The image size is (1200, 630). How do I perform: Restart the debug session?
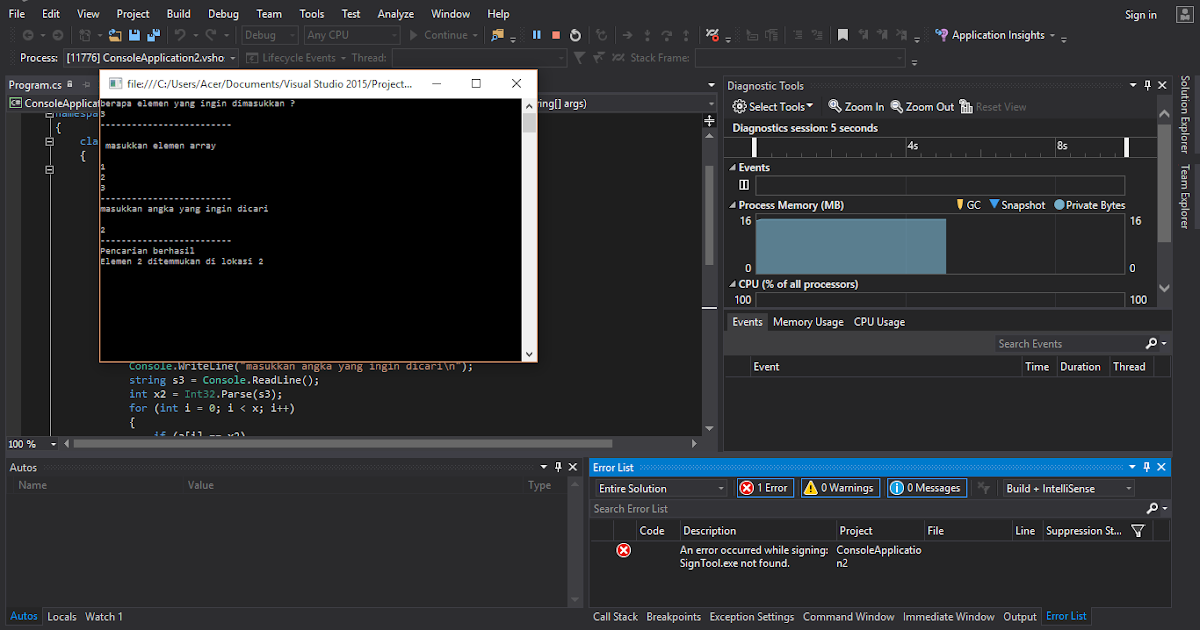pyautogui.click(x=575, y=35)
